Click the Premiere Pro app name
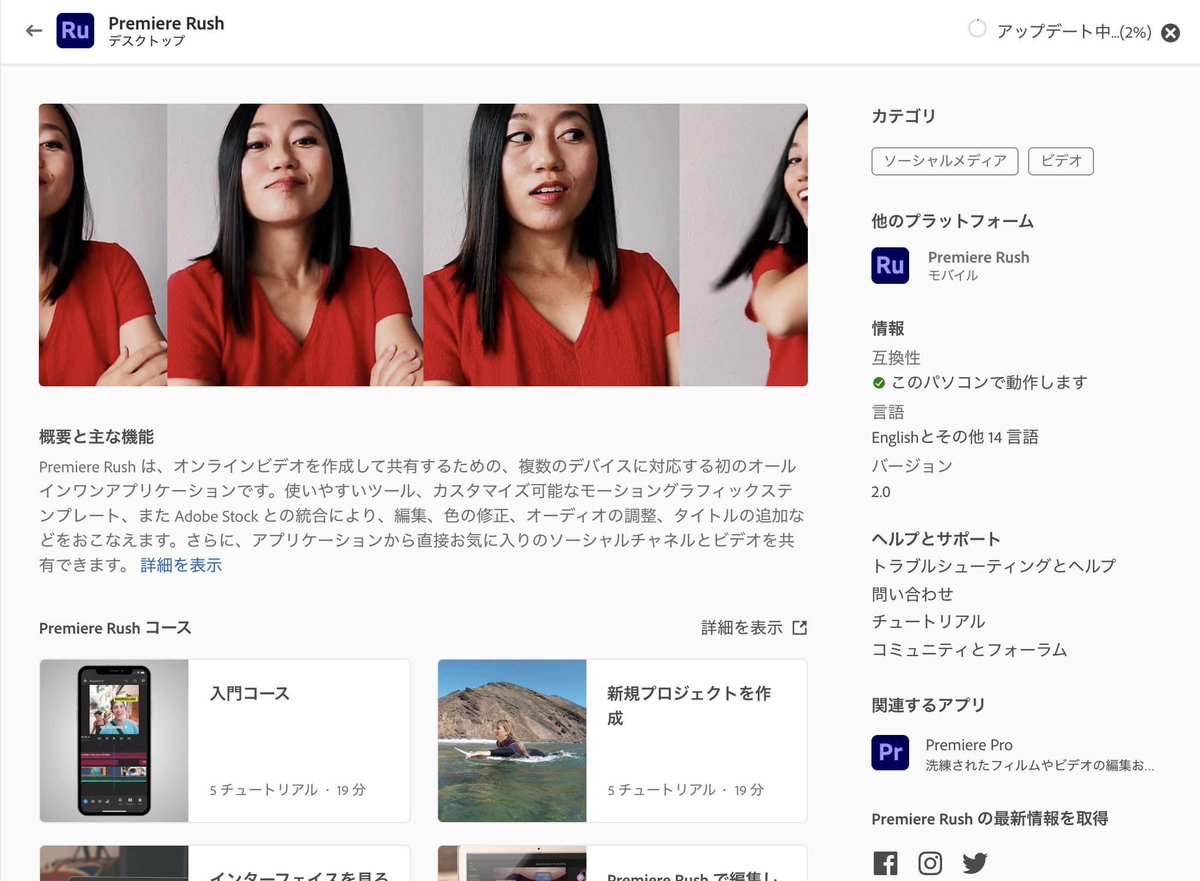1200x881 pixels. [x=969, y=745]
